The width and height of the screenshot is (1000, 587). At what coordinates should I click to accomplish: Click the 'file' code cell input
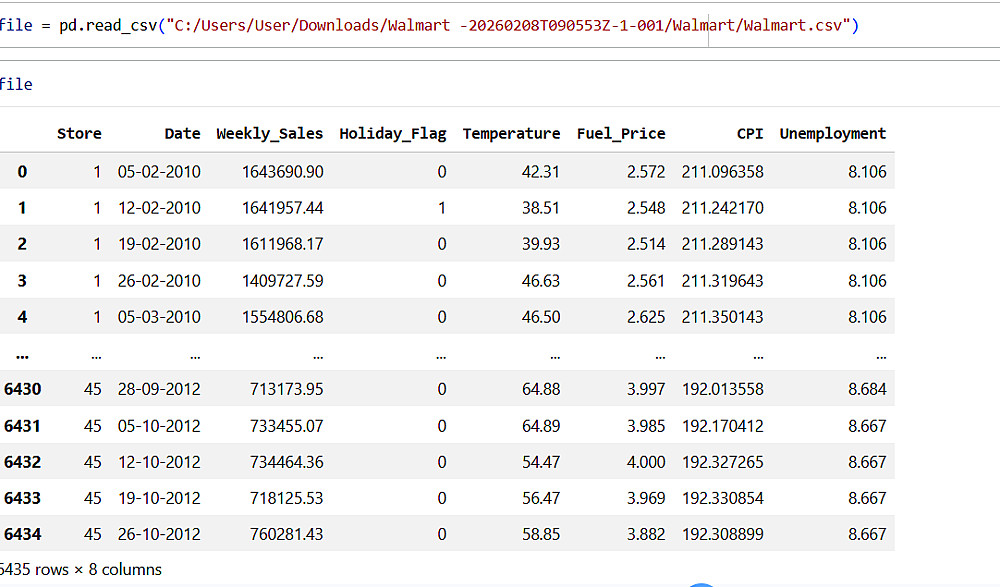[17, 84]
